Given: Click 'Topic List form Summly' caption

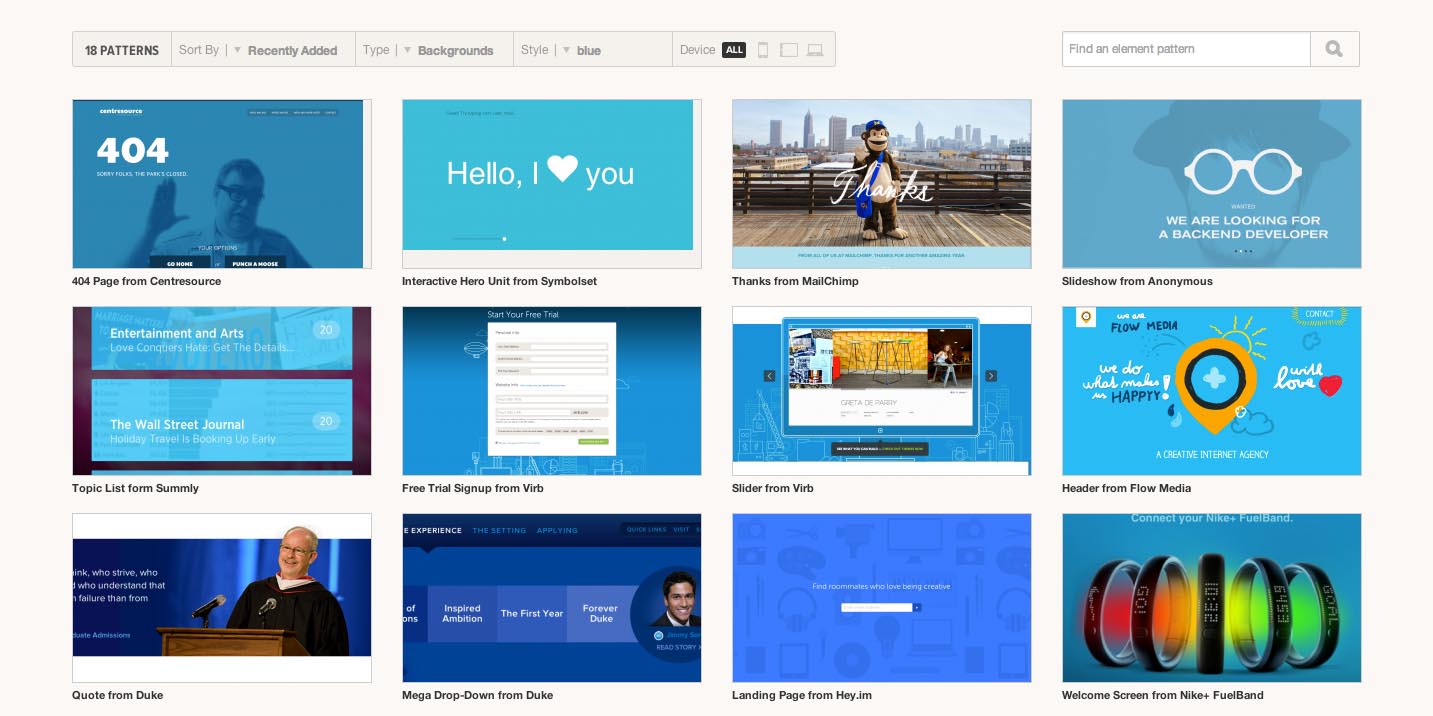Looking at the screenshot, I should click(135, 488).
